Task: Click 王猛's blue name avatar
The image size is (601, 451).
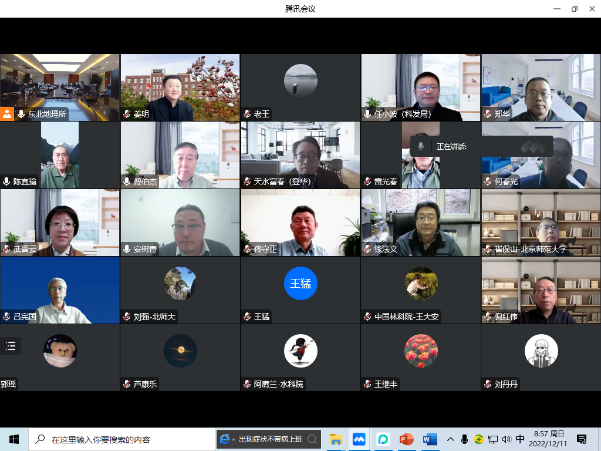Action: pos(299,283)
